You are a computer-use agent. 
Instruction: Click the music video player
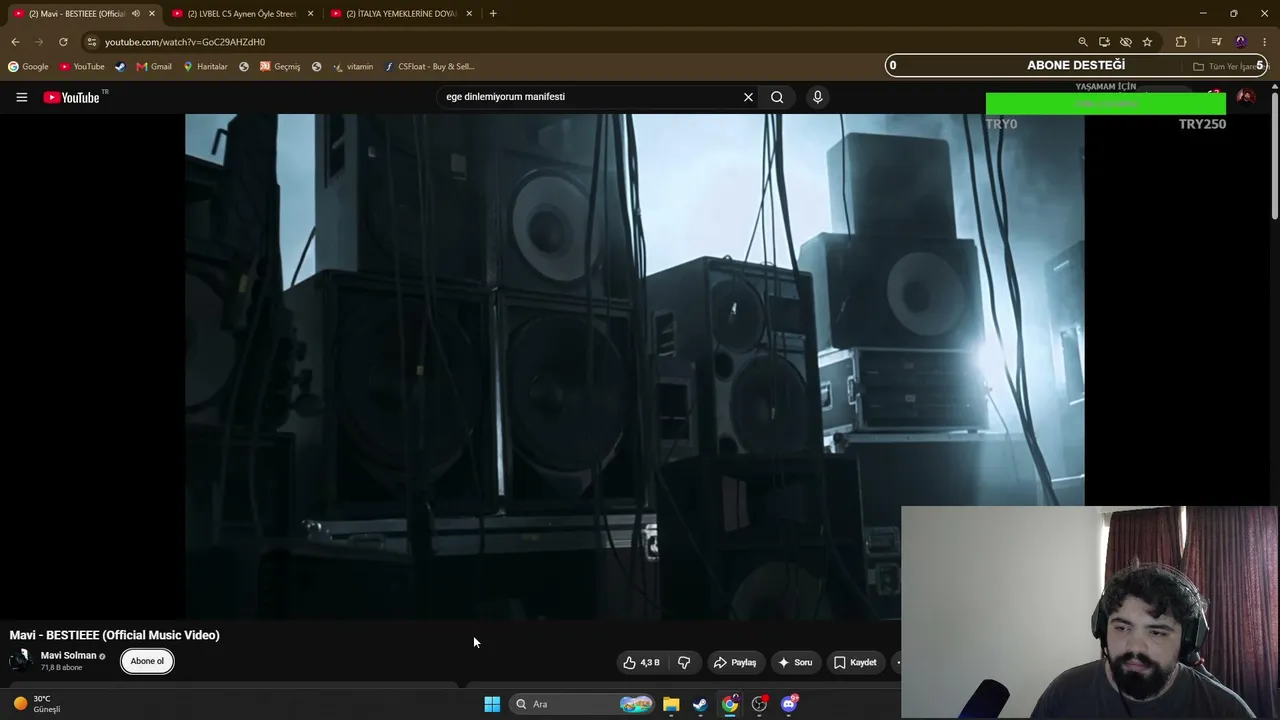[634, 365]
